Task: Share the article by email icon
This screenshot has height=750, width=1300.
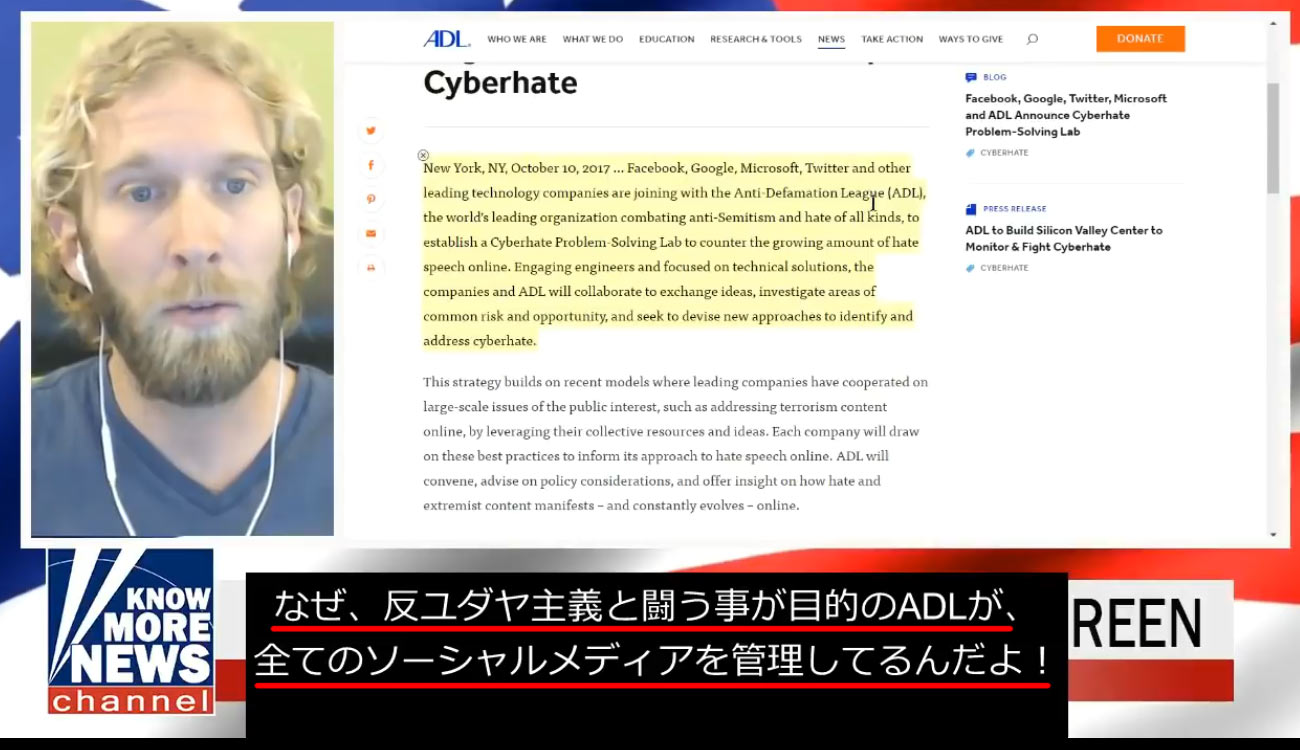Action: pyautogui.click(x=371, y=233)
